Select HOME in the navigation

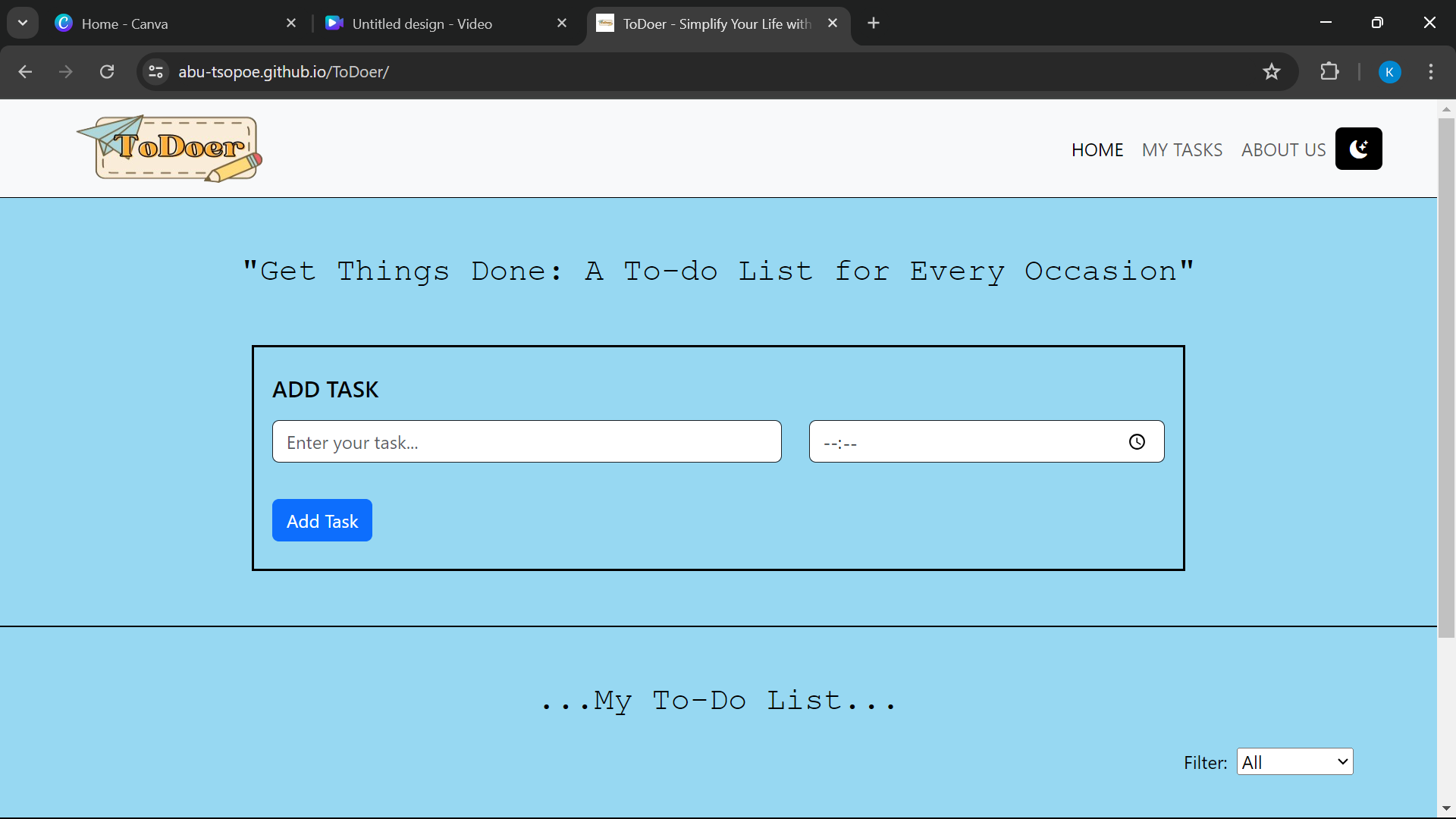[1097, 149]
